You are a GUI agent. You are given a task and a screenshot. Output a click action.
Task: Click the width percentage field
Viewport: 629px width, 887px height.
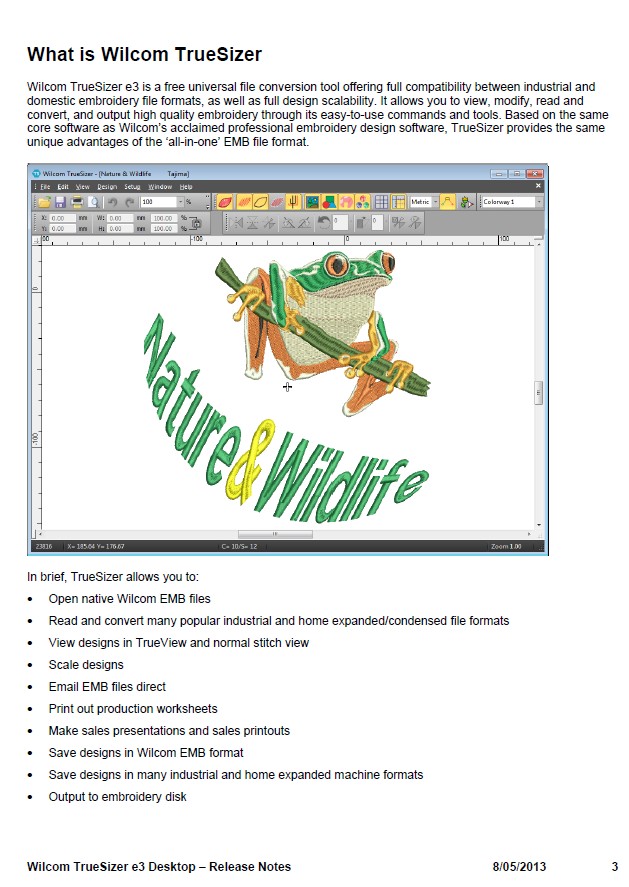click(164, 218)
